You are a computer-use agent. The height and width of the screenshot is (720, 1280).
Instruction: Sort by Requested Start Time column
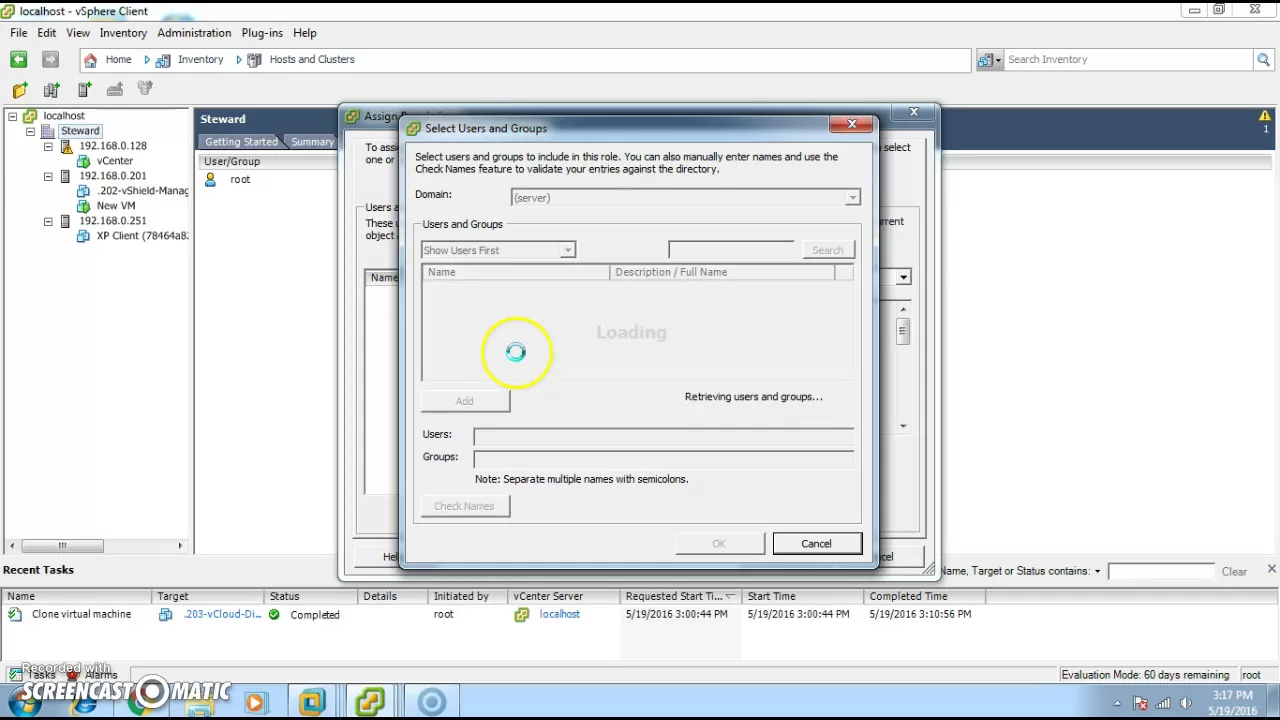680,596
